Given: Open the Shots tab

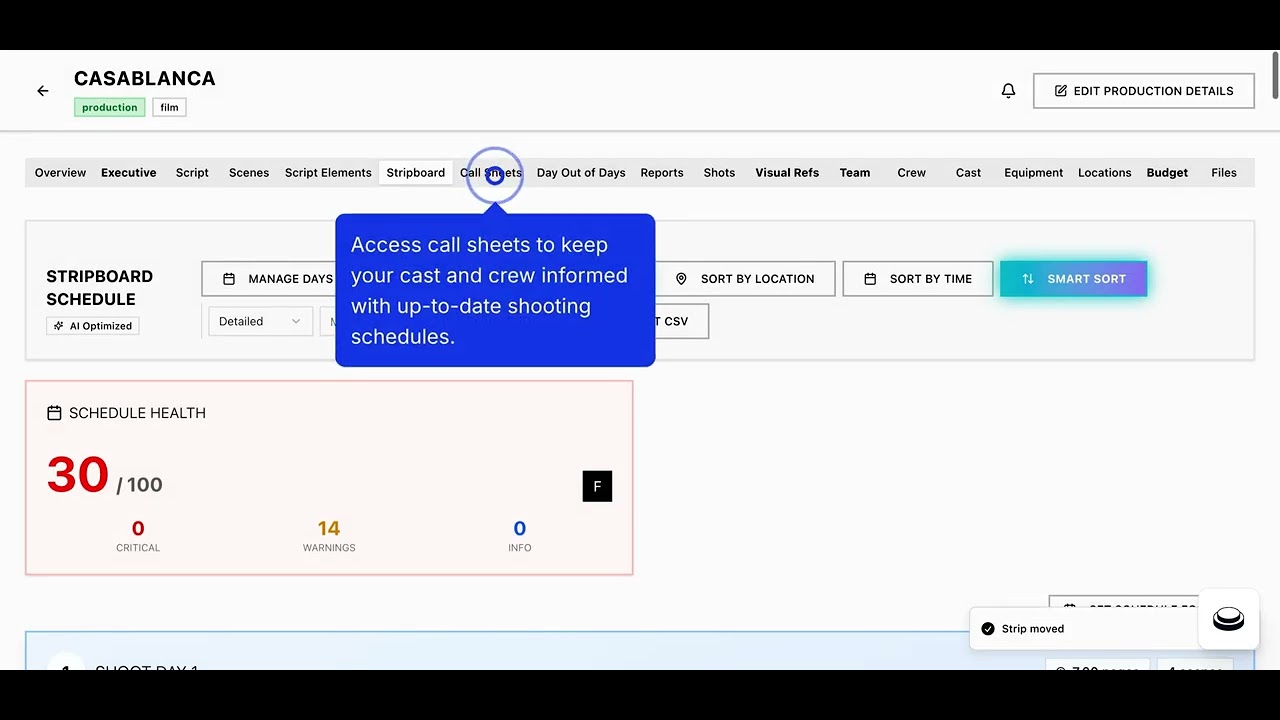Looking at the screenshot, I should click(x=719, y=173).
